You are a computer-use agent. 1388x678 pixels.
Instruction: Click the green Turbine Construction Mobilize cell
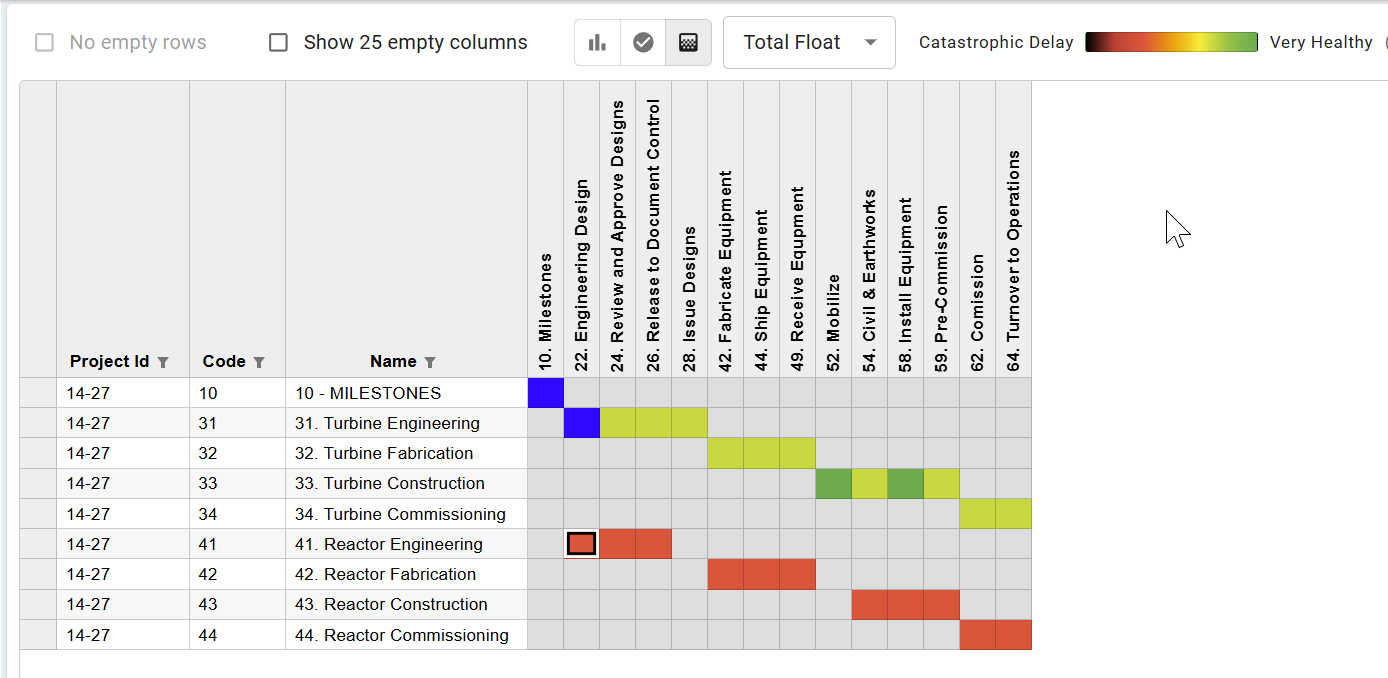[x=833, y=483]
